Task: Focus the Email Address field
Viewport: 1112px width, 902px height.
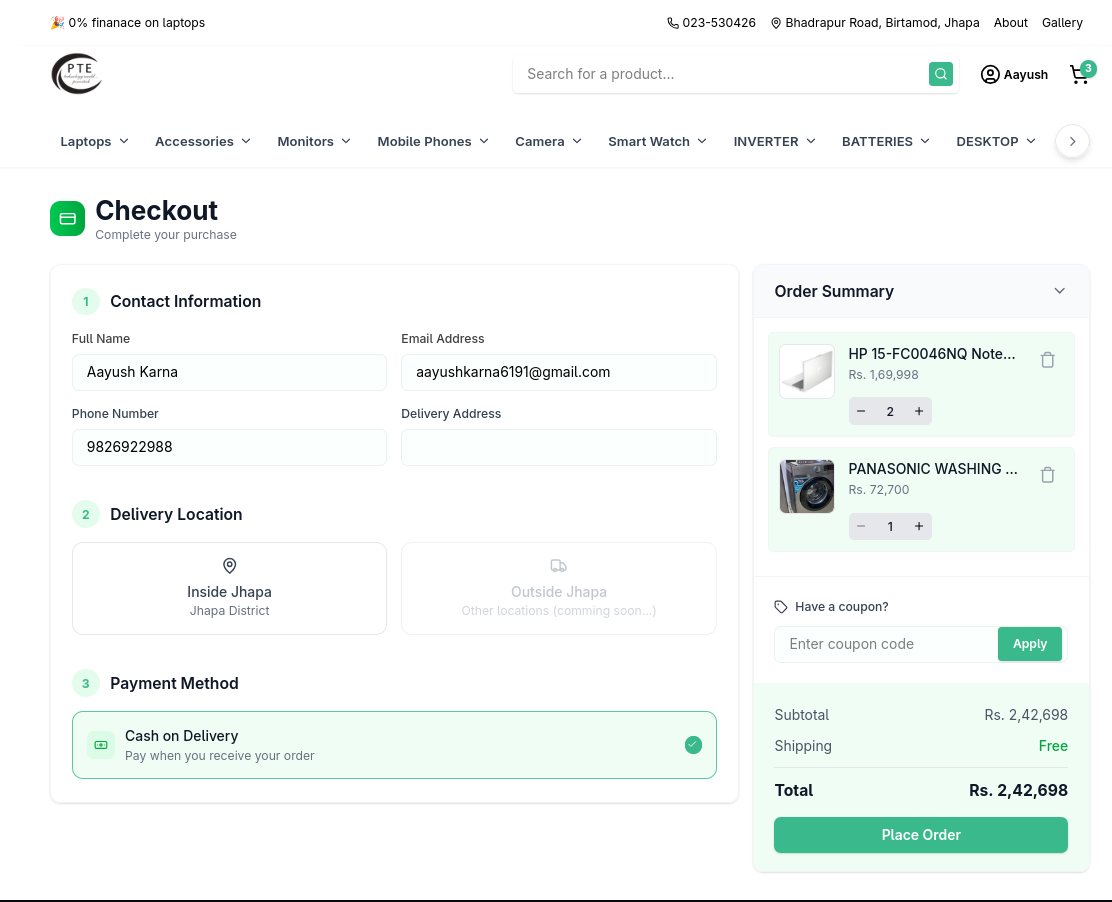Action: click(559, 372)
